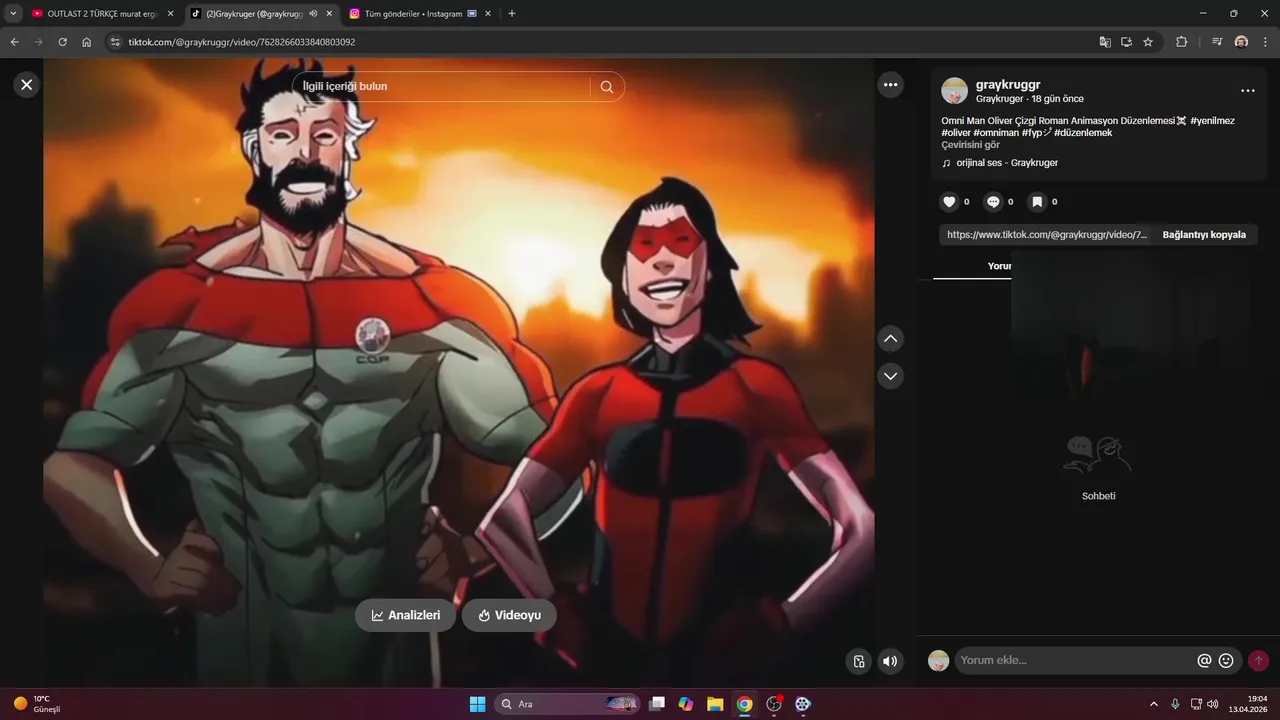
Task: Focus the Yorum ekle comment field
Action: pos(1075,660)
